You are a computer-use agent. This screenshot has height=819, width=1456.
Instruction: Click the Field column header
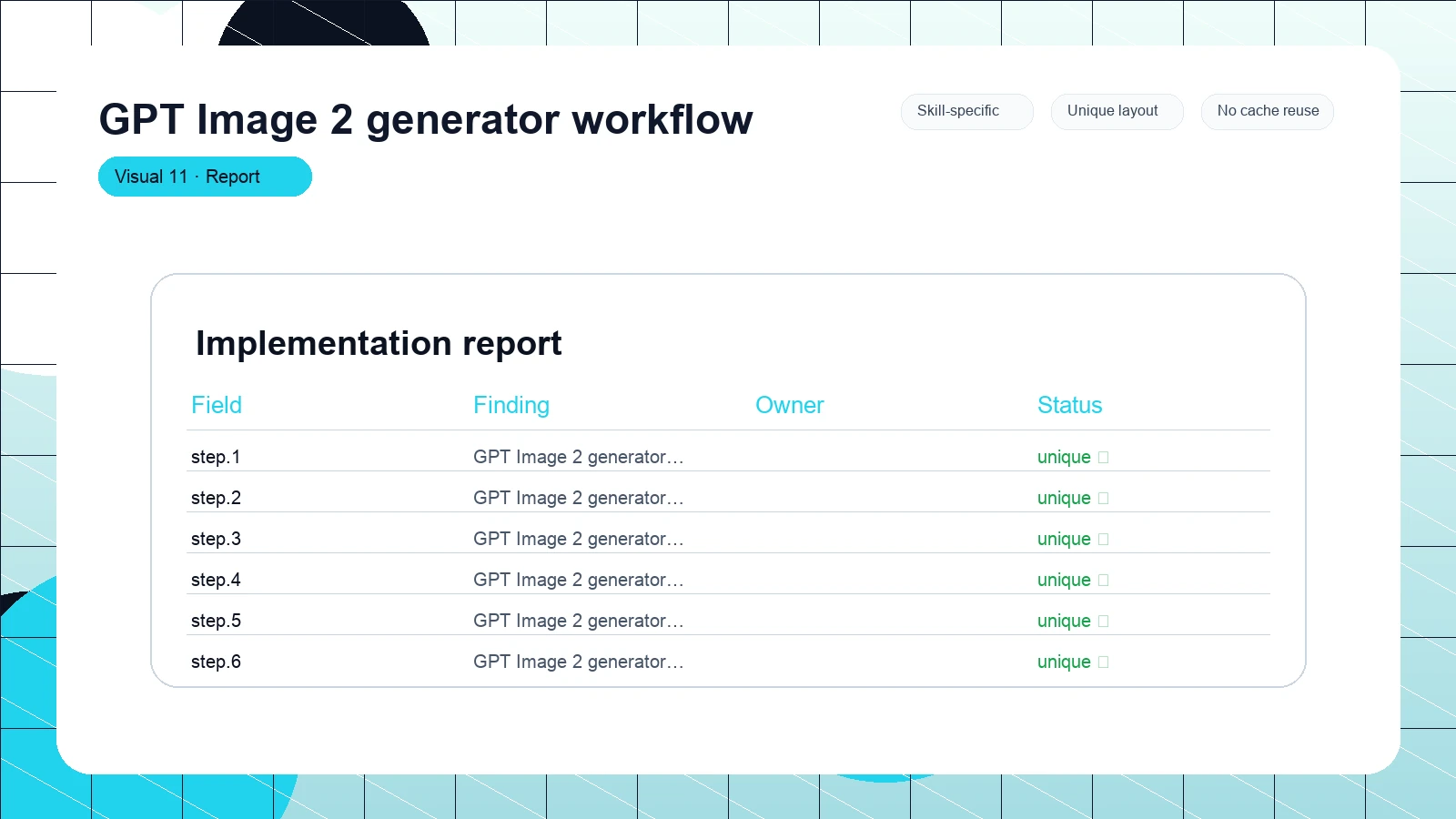click(217, 405)
